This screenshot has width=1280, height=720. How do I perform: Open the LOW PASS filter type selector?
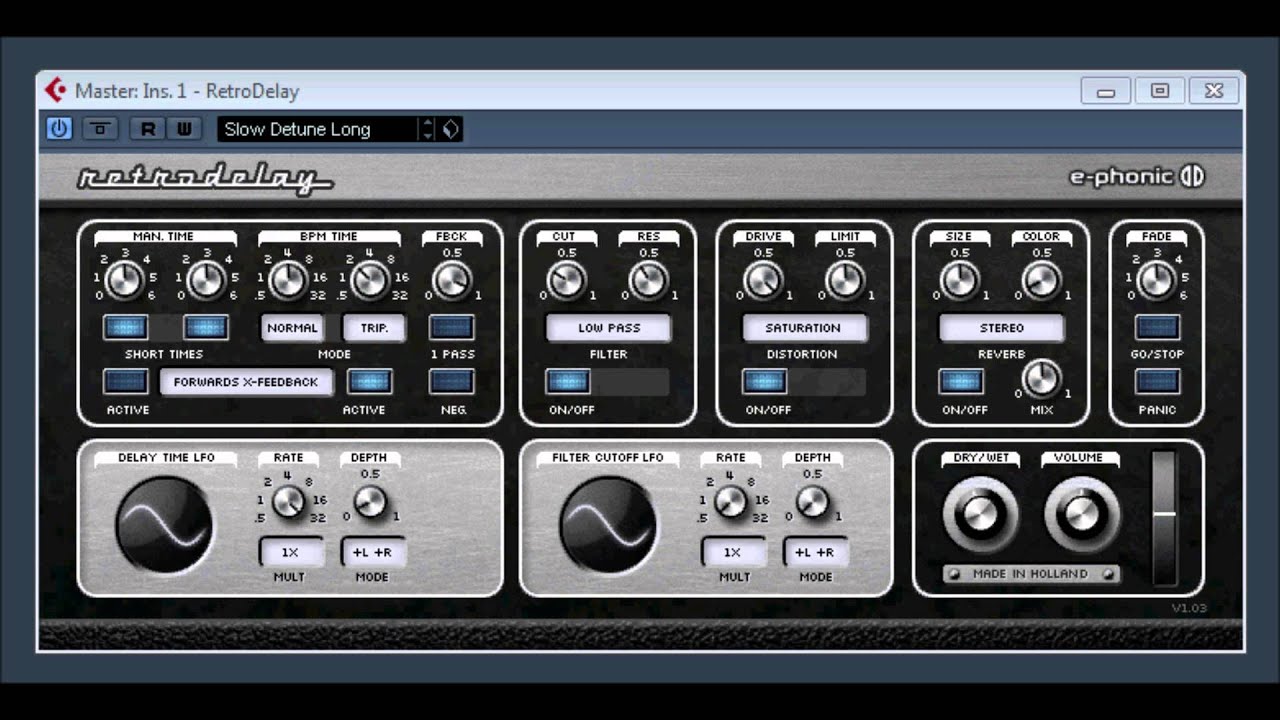(609, 328)
